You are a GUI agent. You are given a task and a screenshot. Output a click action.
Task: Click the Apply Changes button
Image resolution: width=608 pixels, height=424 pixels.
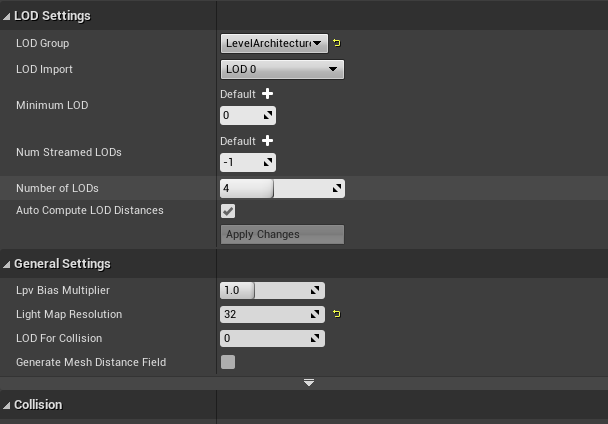coord(282,234)
